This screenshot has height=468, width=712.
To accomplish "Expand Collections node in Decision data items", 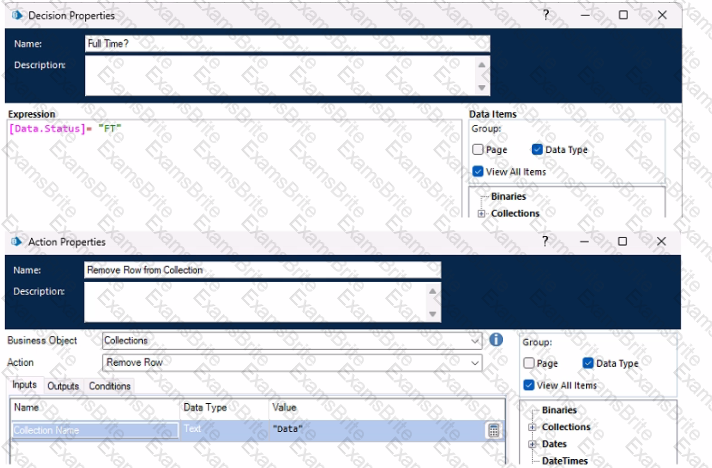I will (481, 214).
